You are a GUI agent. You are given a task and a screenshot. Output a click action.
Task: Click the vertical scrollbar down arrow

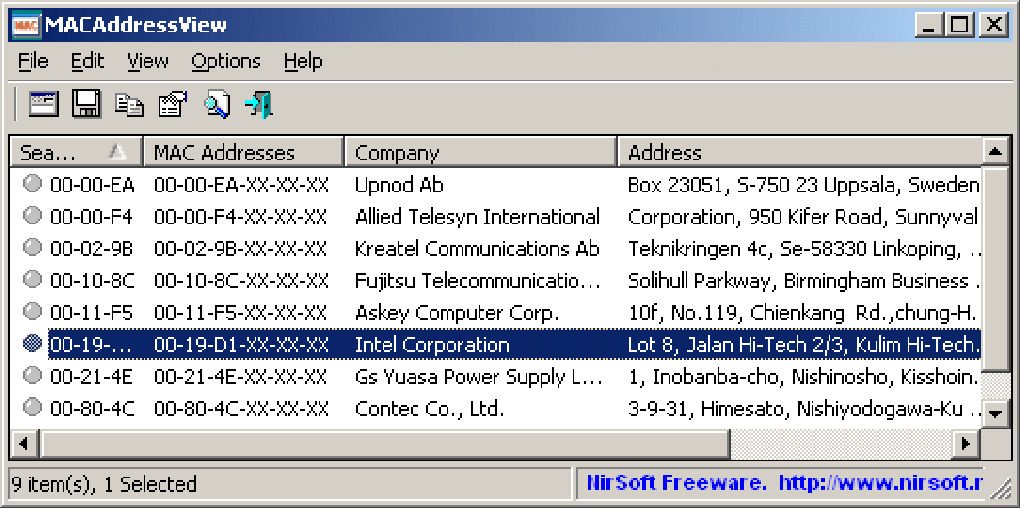point(995,412)
